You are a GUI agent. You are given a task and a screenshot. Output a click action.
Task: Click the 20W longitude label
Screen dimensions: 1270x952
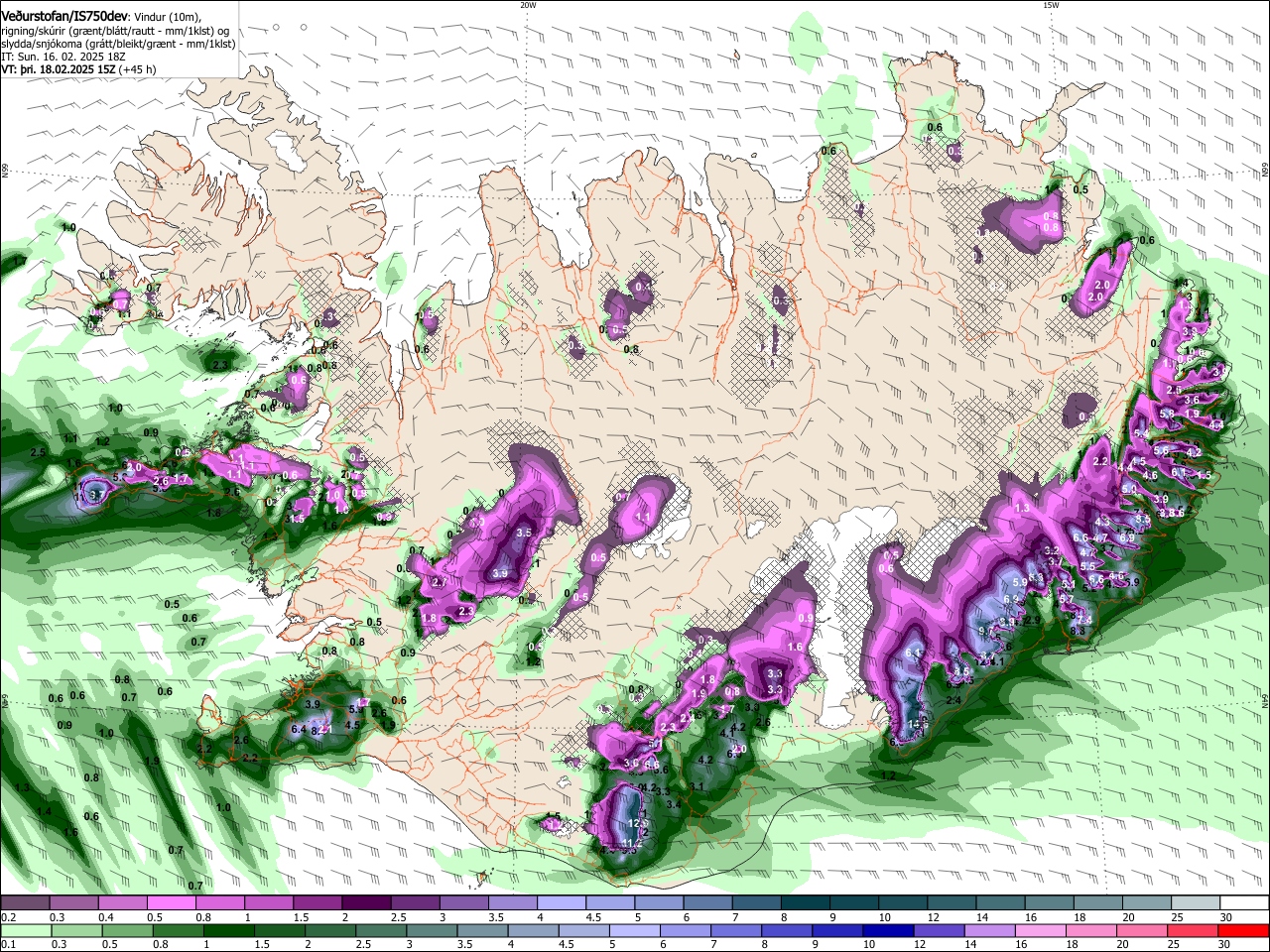coord(528,5)
